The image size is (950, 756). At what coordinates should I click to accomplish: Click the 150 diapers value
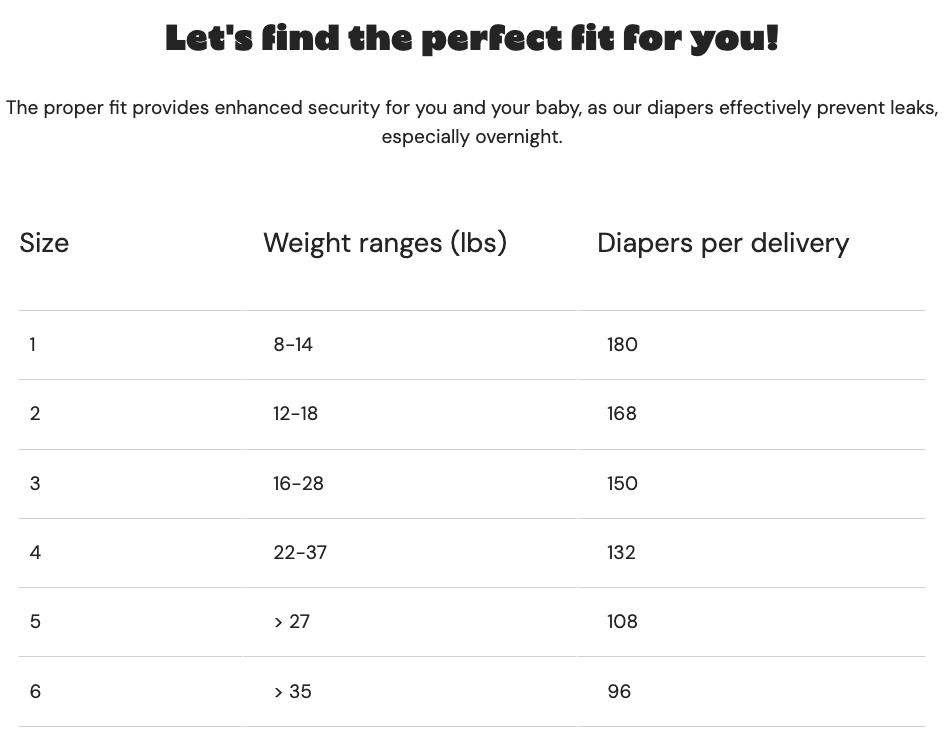(622, 483)
